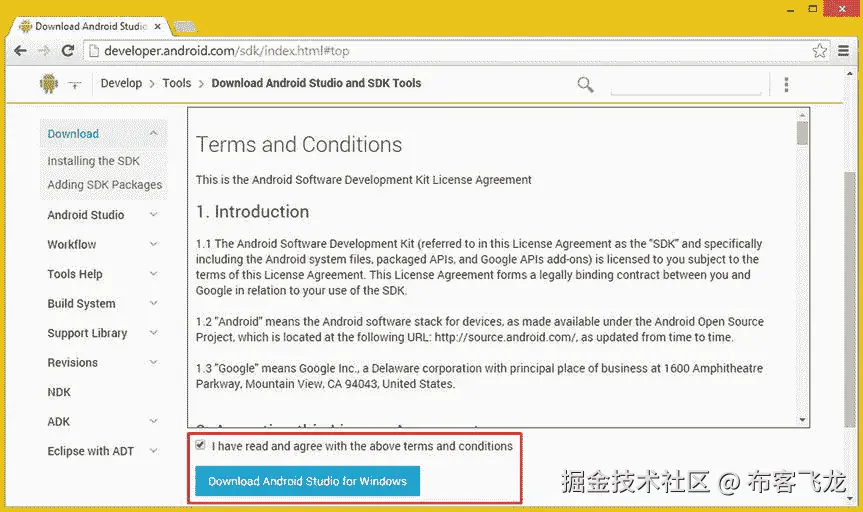Expand the Revisions sidebar section
Screen dimensions: 863x512
[x=154, y=362]
